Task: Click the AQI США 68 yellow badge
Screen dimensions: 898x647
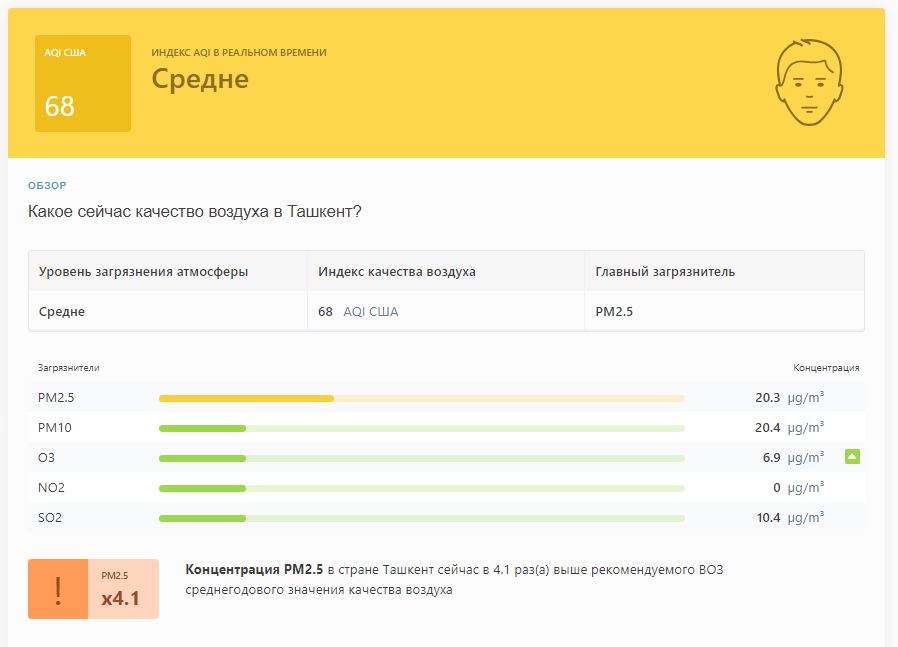Action: click(x=83, y=84)
